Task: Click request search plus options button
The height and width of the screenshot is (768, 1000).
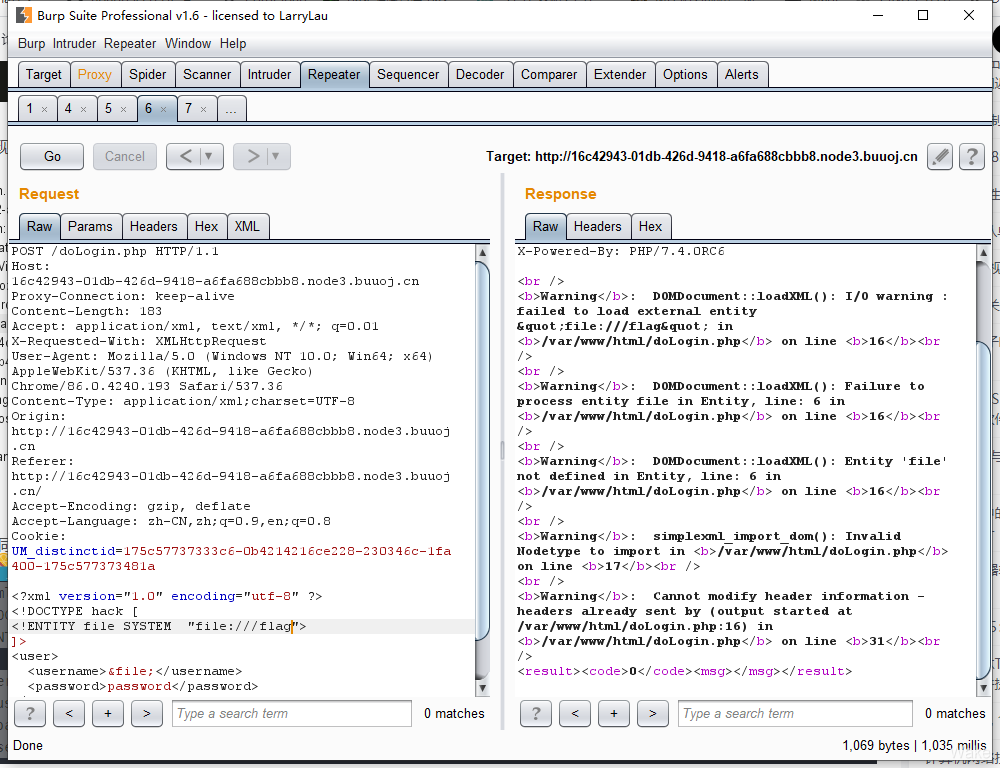Action: 108,713
